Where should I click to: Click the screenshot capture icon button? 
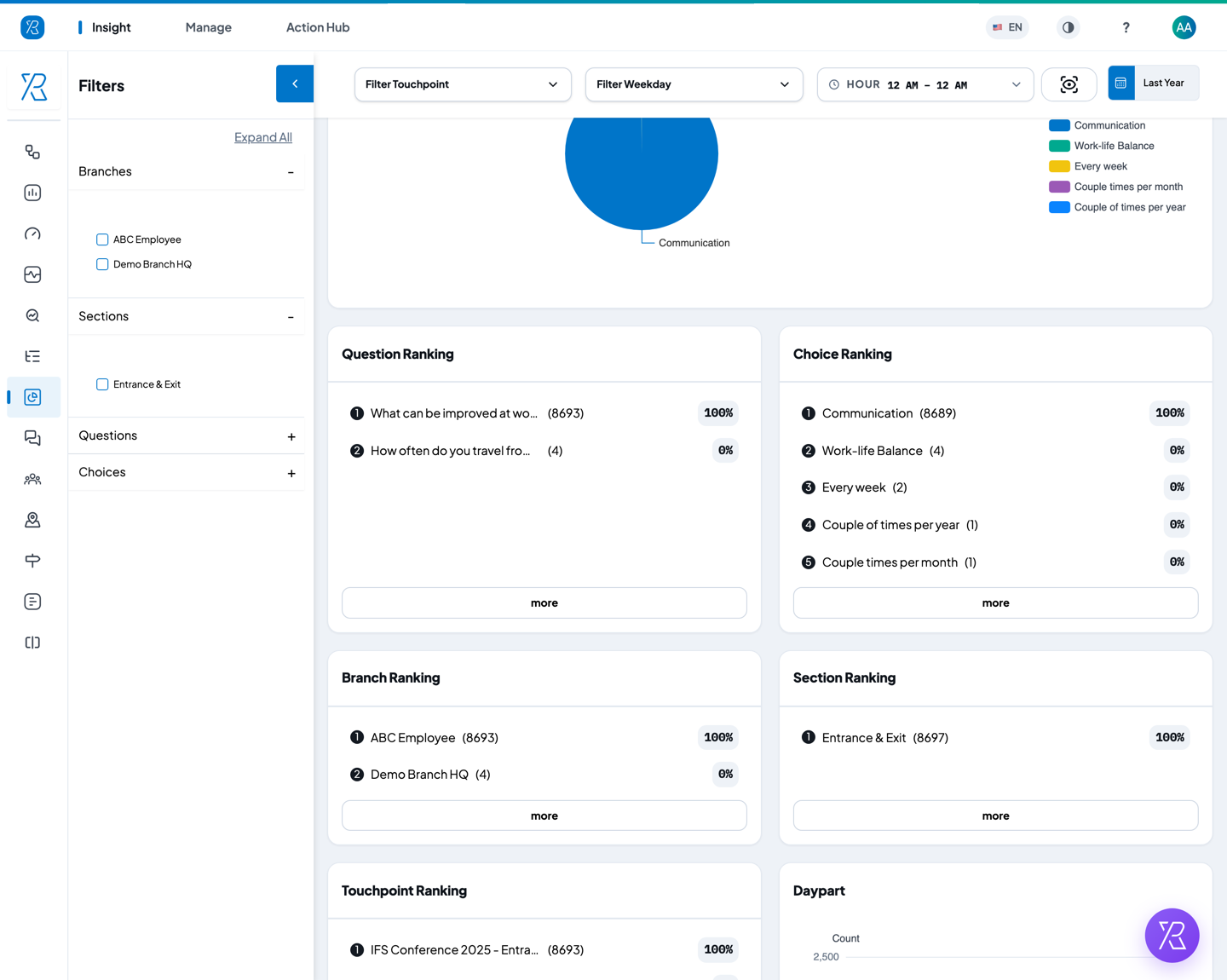tap(1069, 84)
